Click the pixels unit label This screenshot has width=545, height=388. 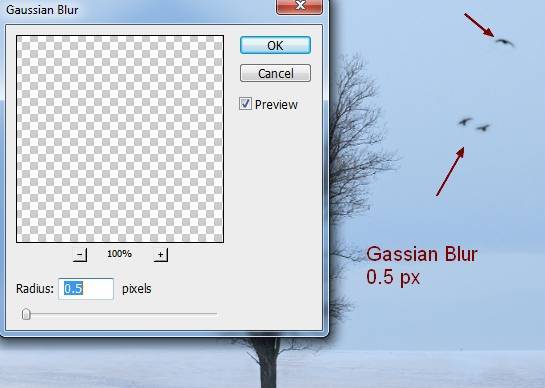coord(137,289)
